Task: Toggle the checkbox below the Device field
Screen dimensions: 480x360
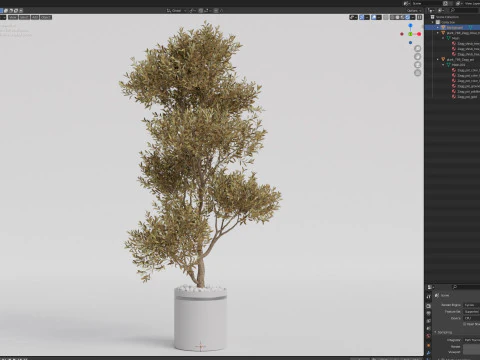Action: [465, 324]
